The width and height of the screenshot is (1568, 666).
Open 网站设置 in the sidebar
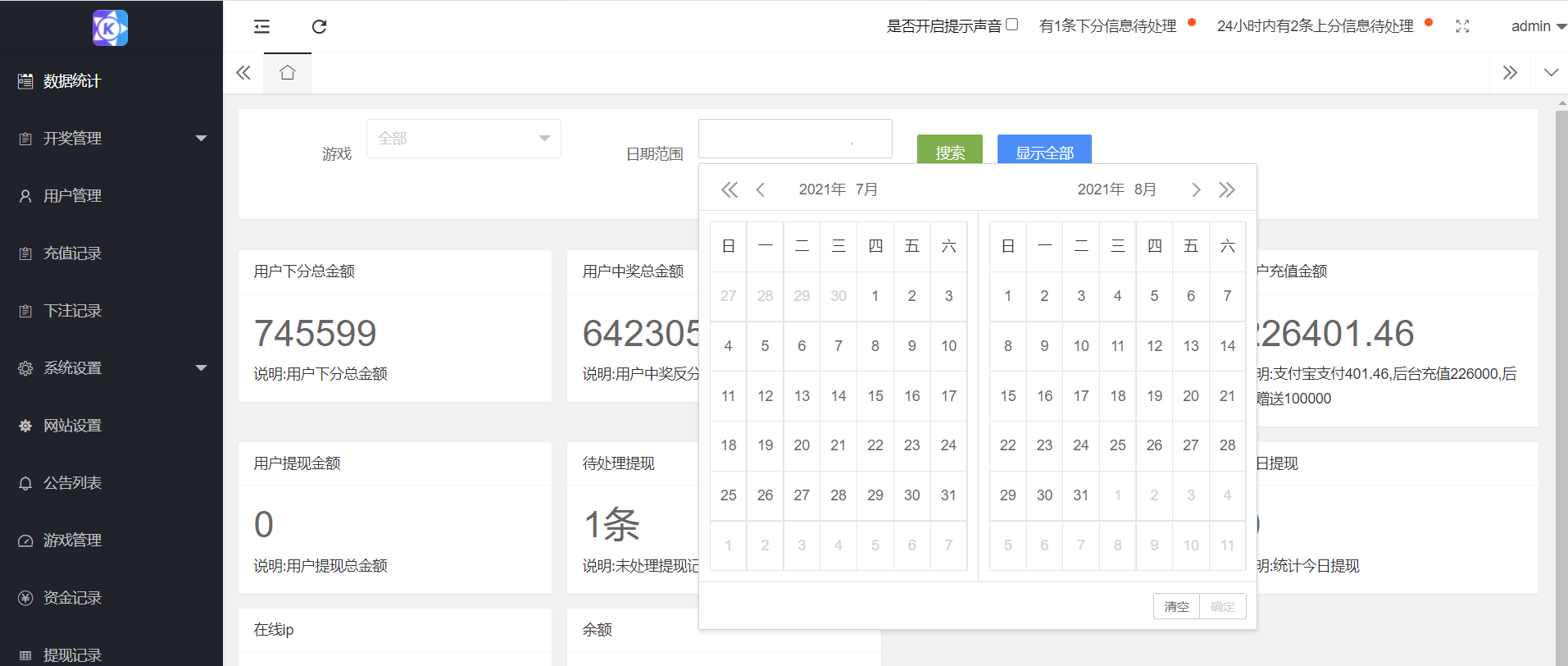coord(111,426)
